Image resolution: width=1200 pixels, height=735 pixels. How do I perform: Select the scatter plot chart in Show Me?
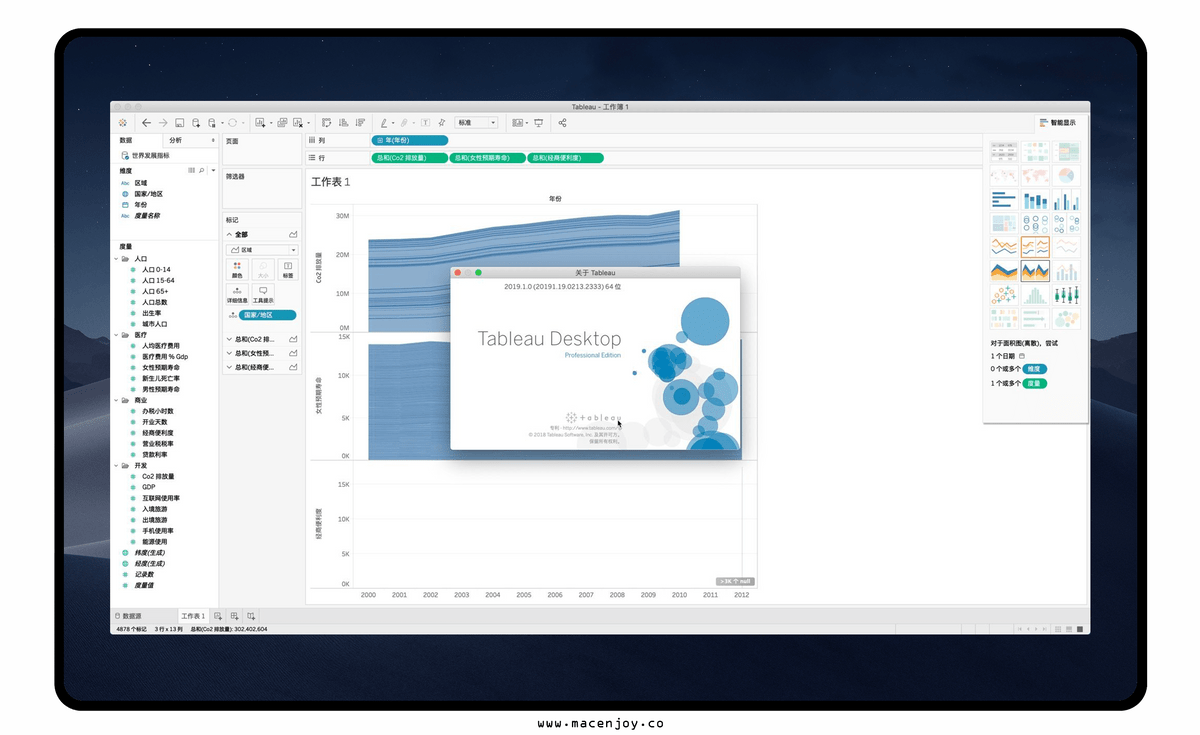pos(1004,295)
